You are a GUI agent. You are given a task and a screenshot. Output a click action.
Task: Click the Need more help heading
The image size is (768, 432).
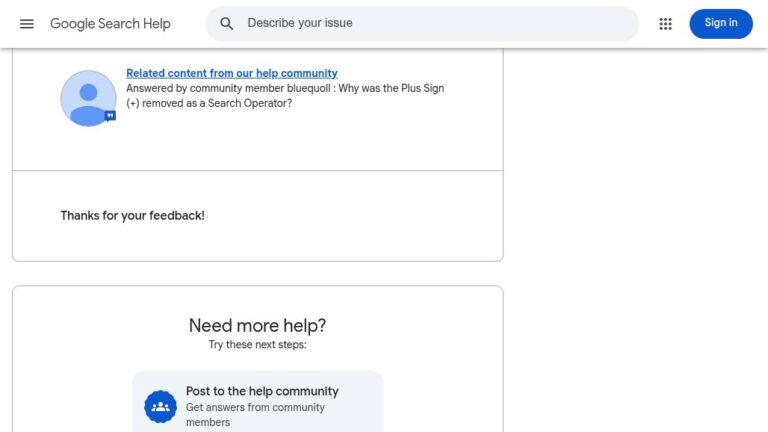(x=258, y=326)
